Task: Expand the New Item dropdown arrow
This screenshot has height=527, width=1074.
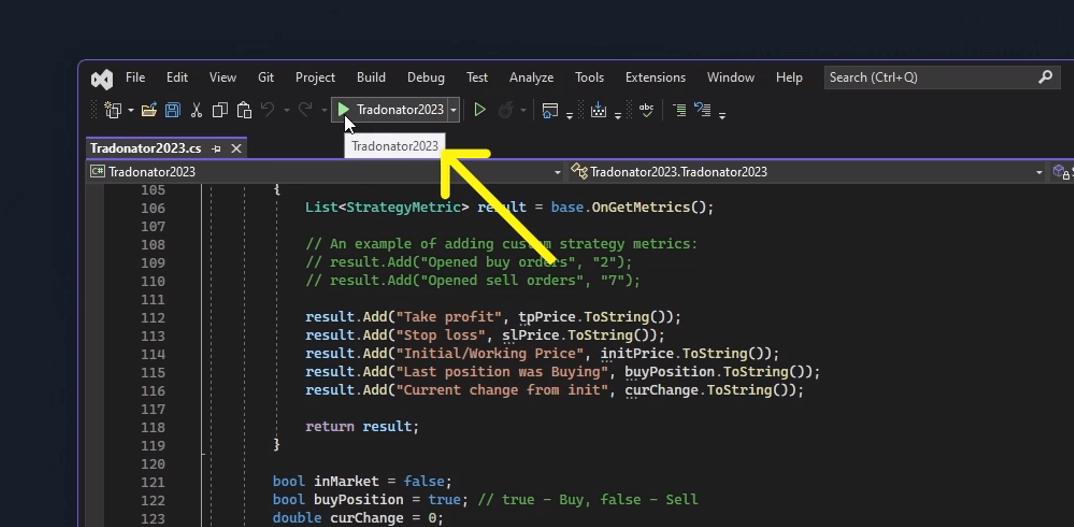Action: coord(130,111)
